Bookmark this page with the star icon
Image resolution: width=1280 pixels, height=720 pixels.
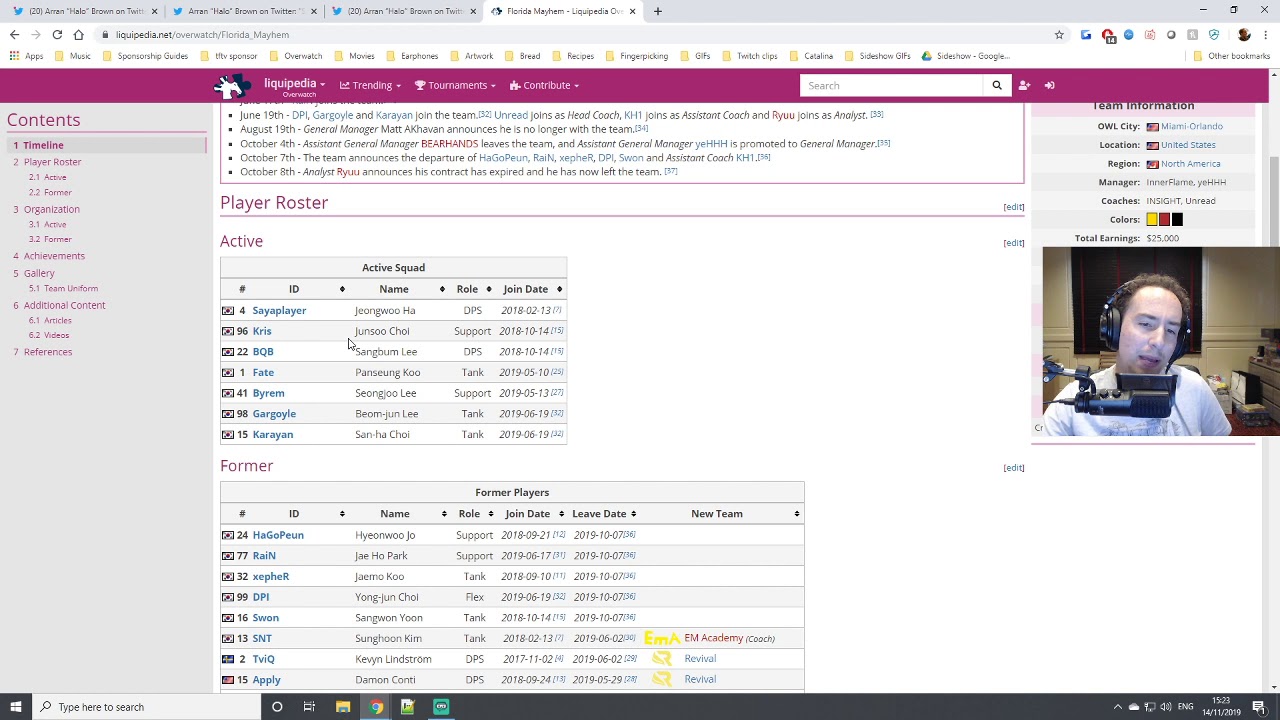1059,35
